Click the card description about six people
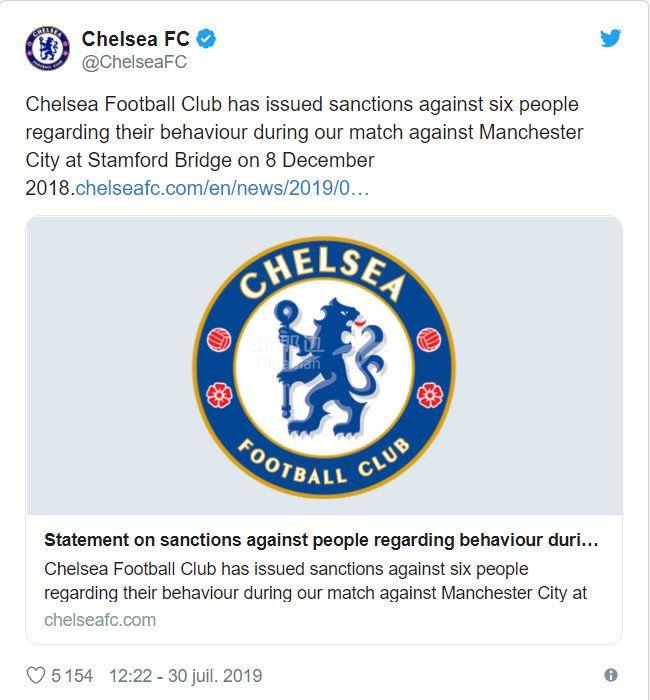 pos(315,581)
